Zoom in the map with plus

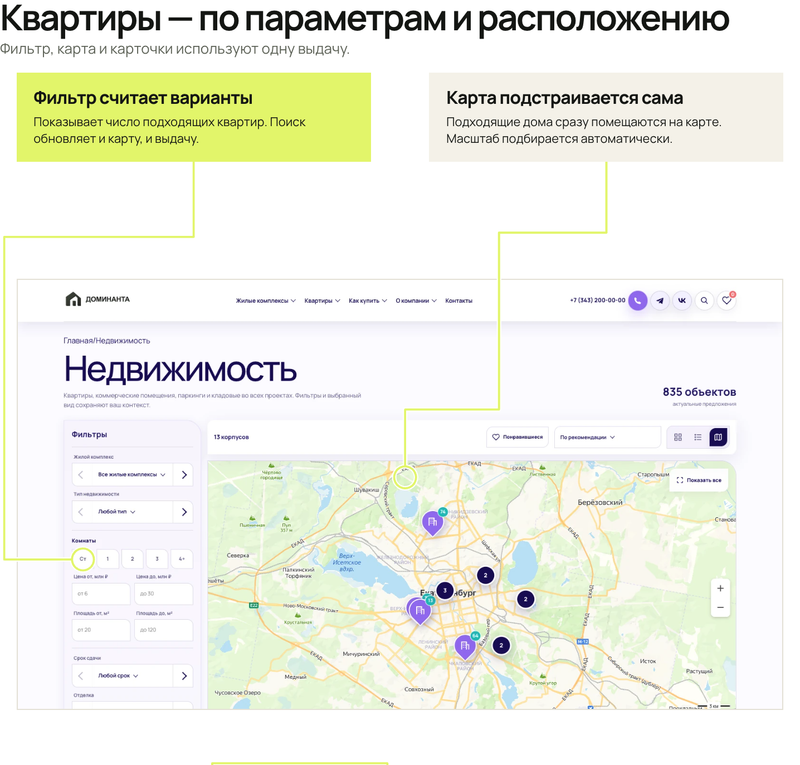coord(720,588)
